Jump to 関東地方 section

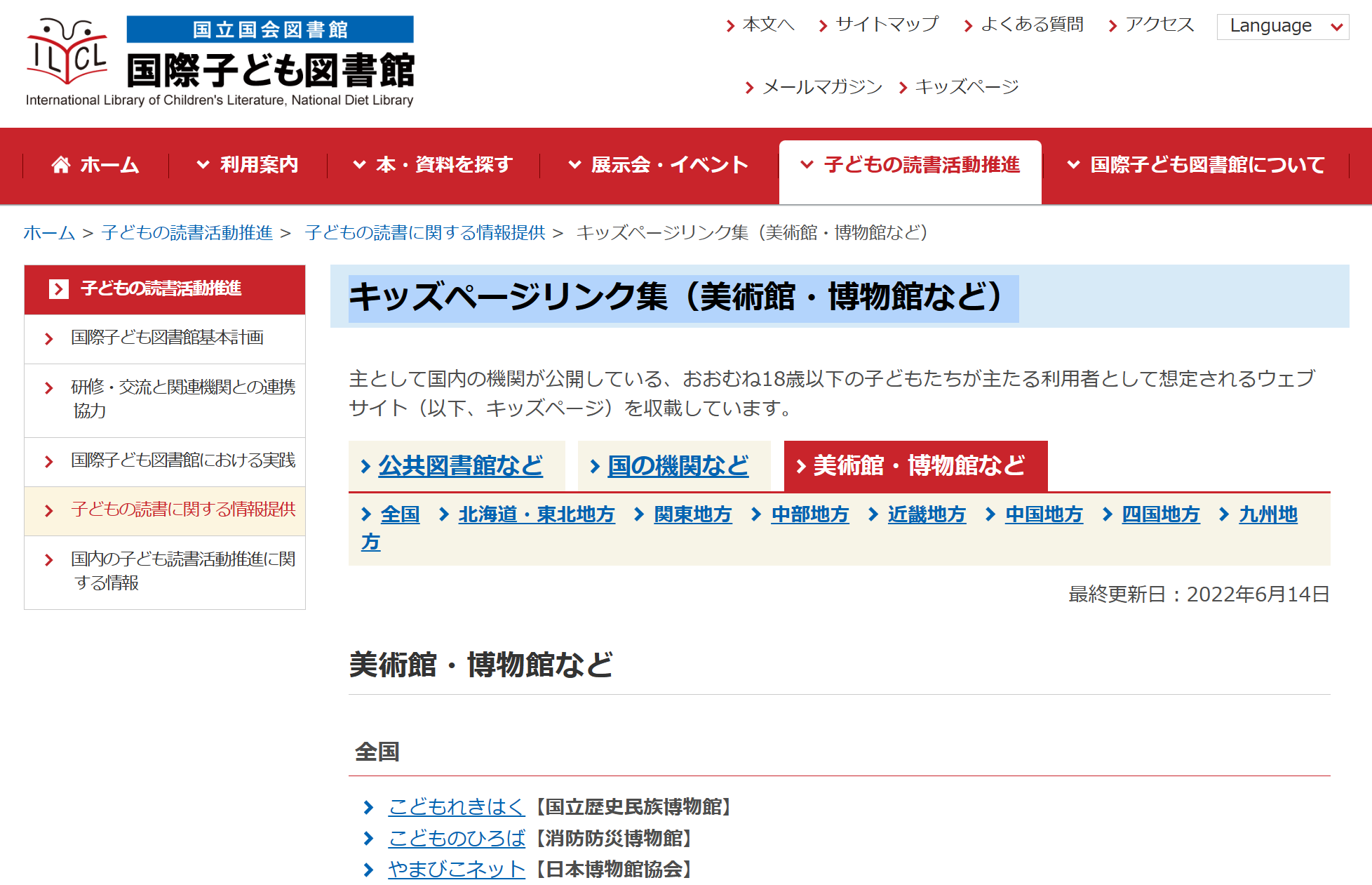693,514
